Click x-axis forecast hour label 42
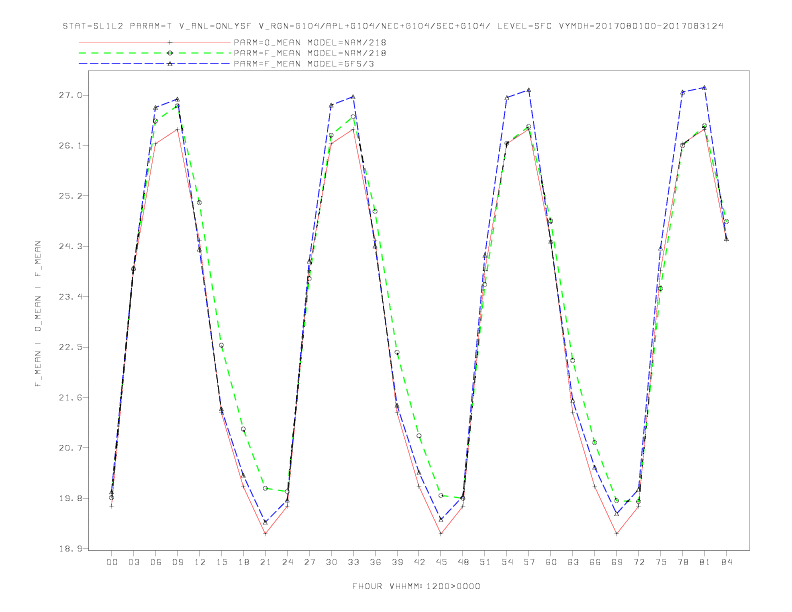Screen dimensions: 792x612 [x=419, y=562]
